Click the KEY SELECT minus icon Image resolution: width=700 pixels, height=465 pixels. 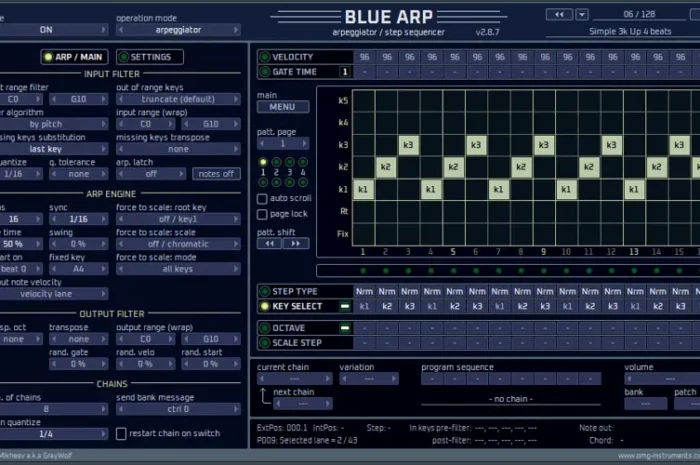coord(345,306)
